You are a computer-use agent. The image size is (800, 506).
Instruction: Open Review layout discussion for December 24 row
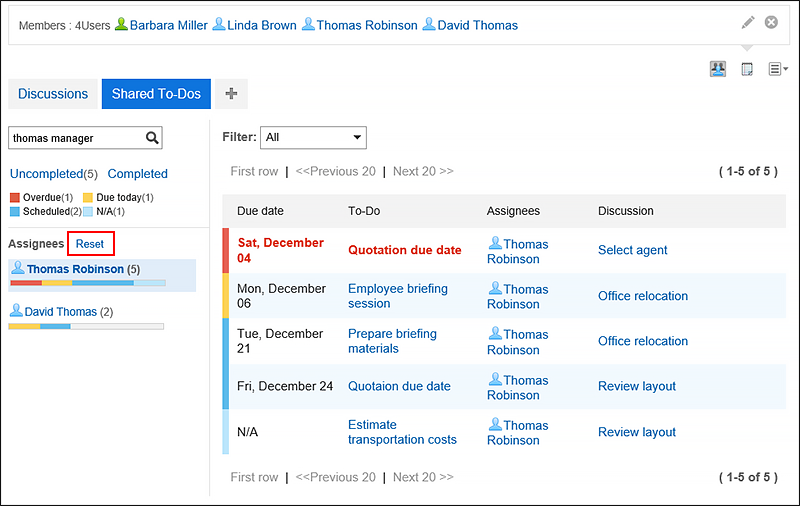637,386
